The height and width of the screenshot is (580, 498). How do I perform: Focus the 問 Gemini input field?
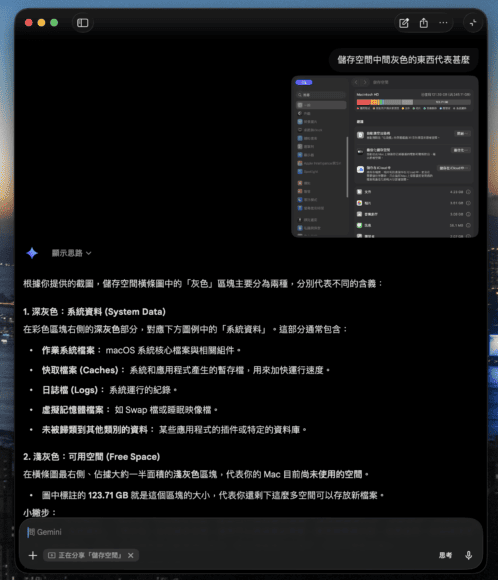(x=251, y=532)
